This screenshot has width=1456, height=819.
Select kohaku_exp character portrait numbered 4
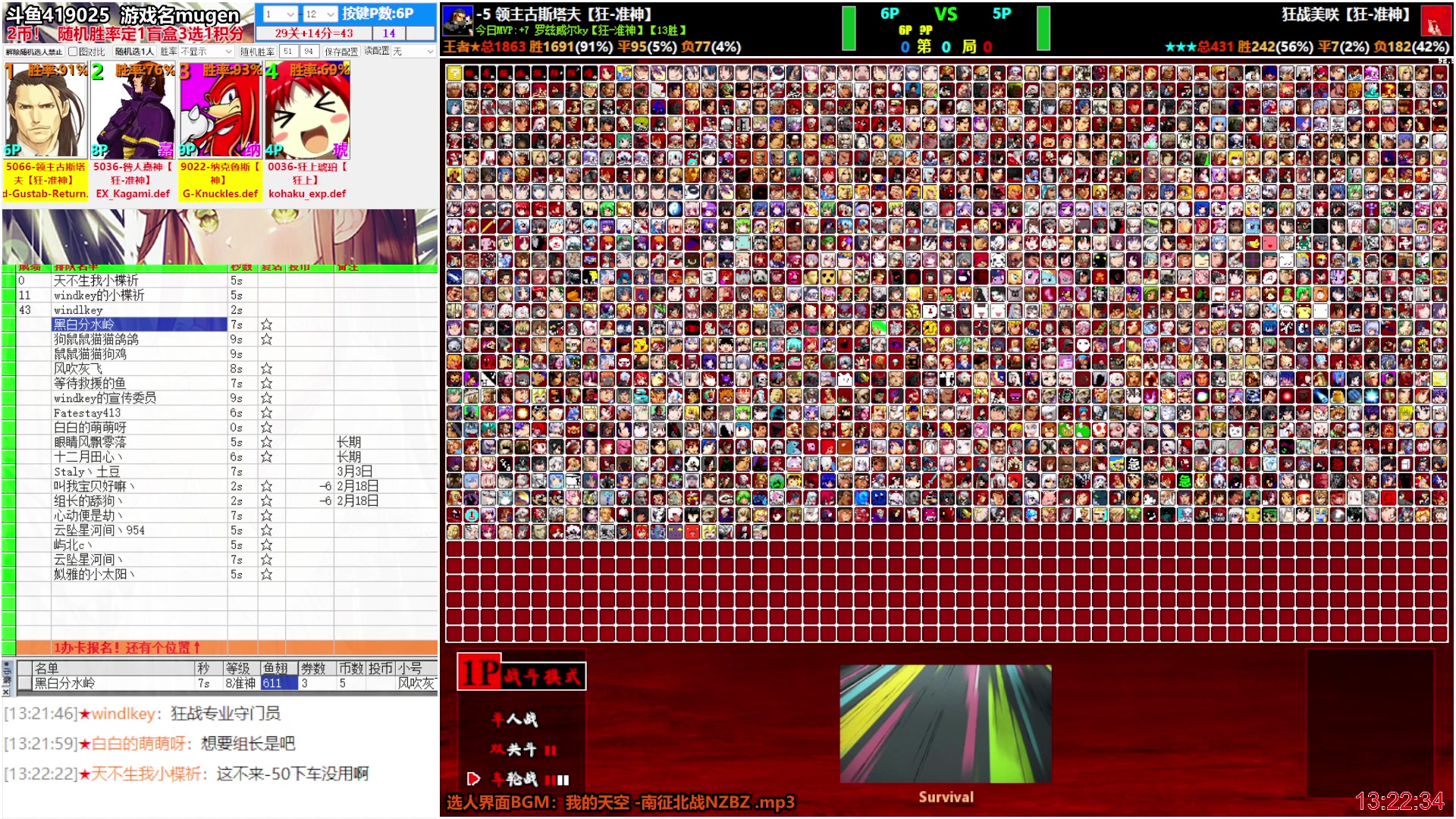tap(307, 111)
